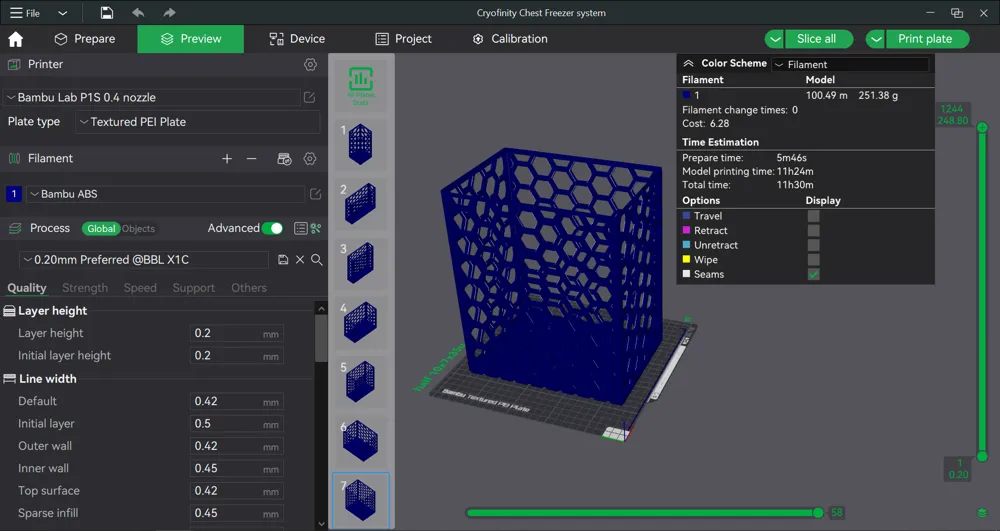Click the Sparse infill width field
Viewport: 1000px width, 531px height.
pos(237,513)
